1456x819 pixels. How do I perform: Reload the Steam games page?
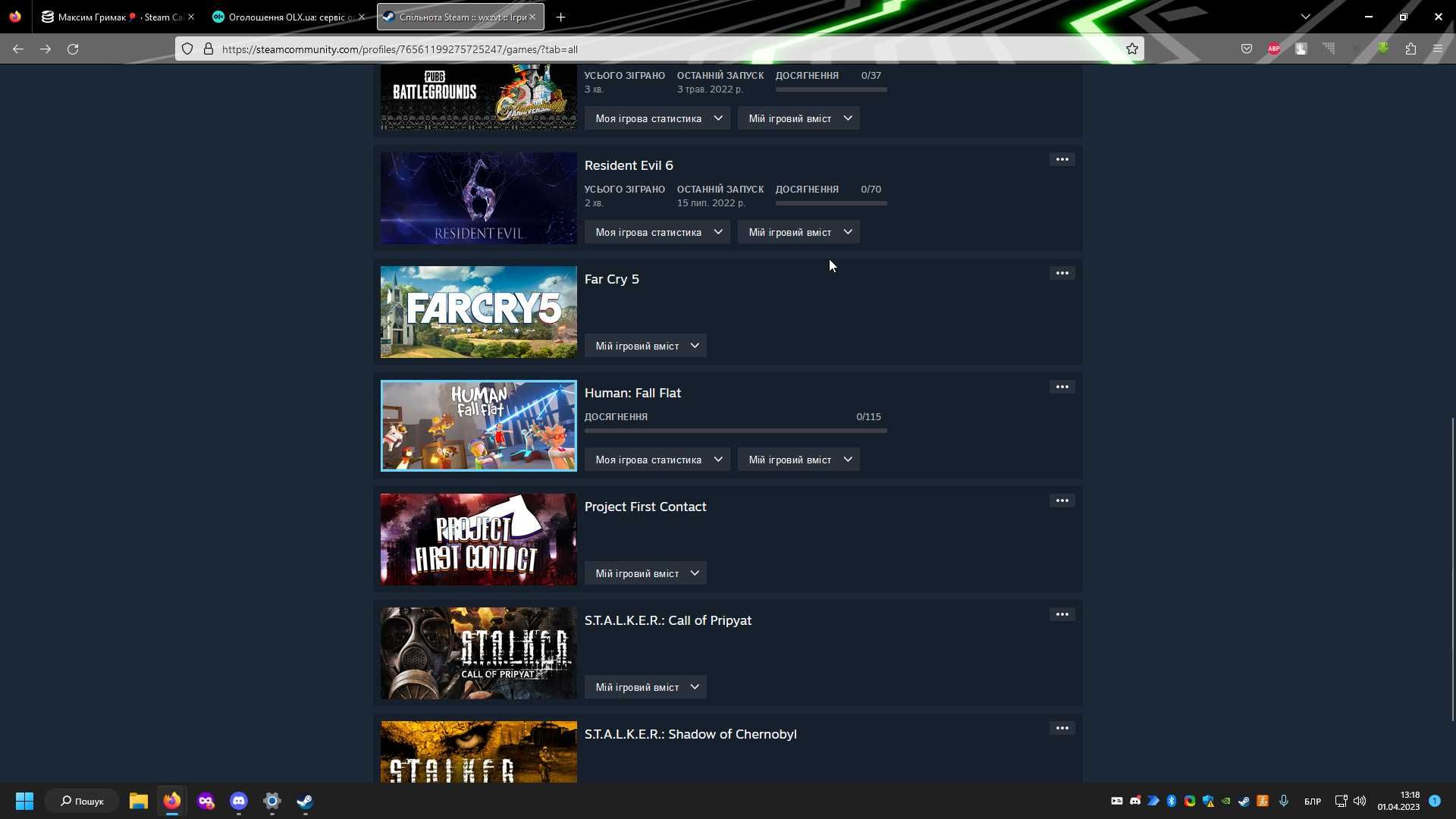[73, 49]
